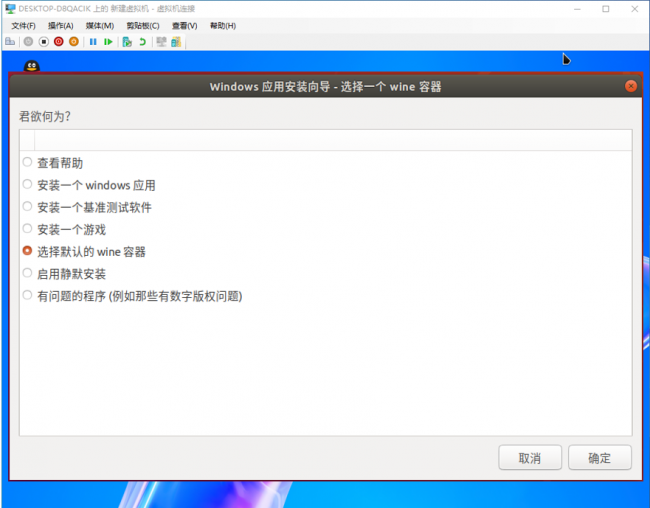
Task: Click the Ctrl+Alt+Delete keyboard toolbar icon
Action: 10,41
